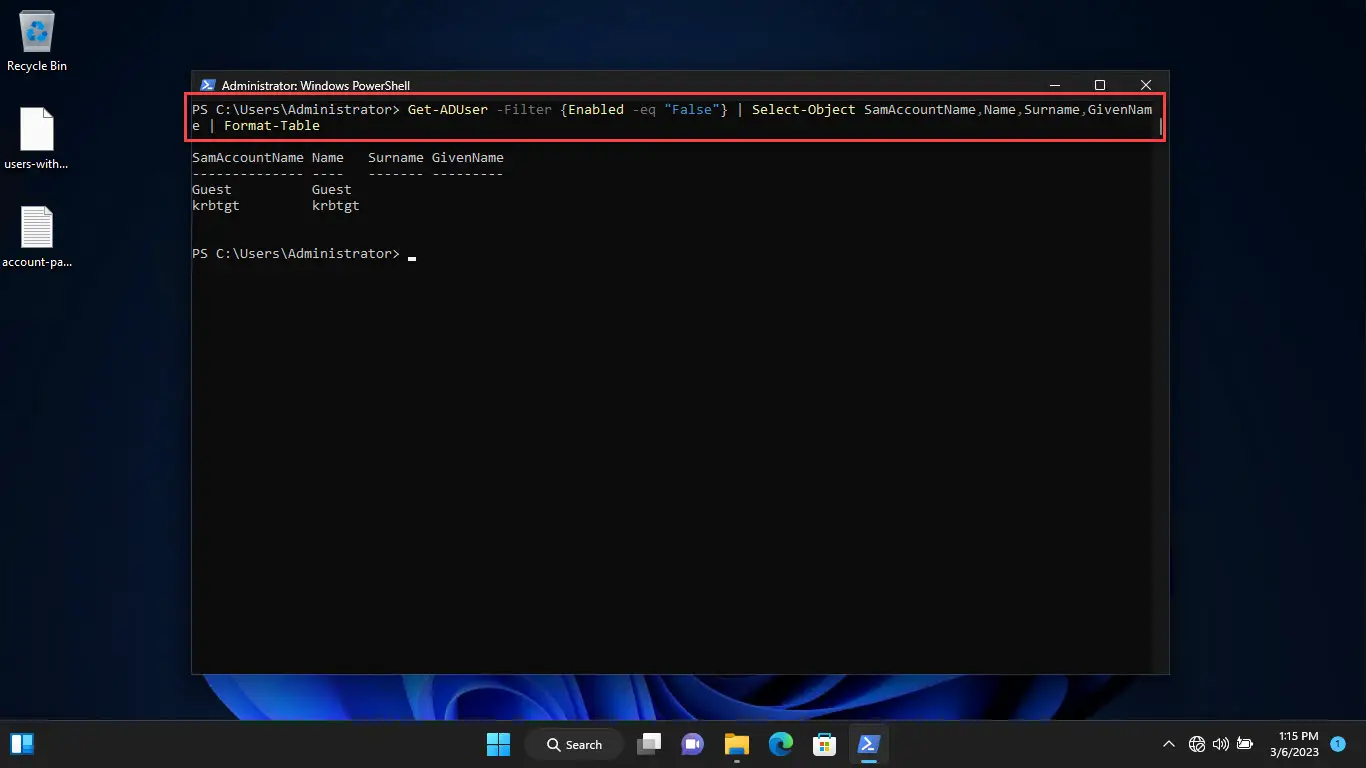
Task: Open Microsoft Store from the taskbar
Action: point(824,744)
